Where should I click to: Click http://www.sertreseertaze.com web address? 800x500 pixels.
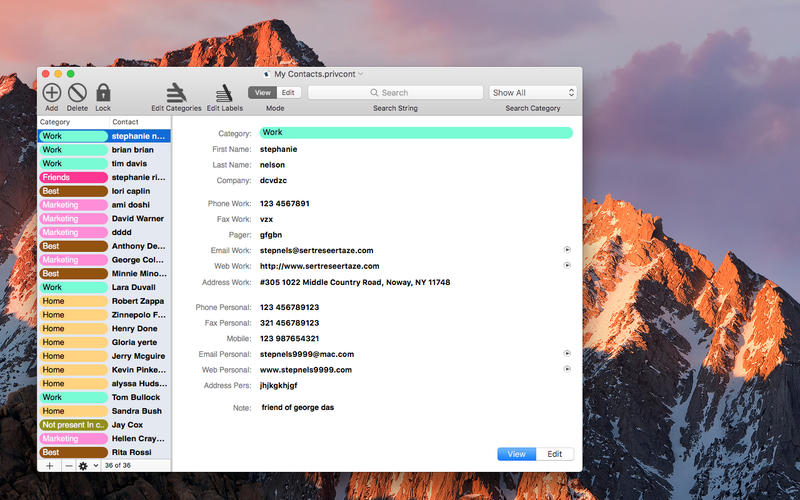pyautogui.click(x=319, y=266)
